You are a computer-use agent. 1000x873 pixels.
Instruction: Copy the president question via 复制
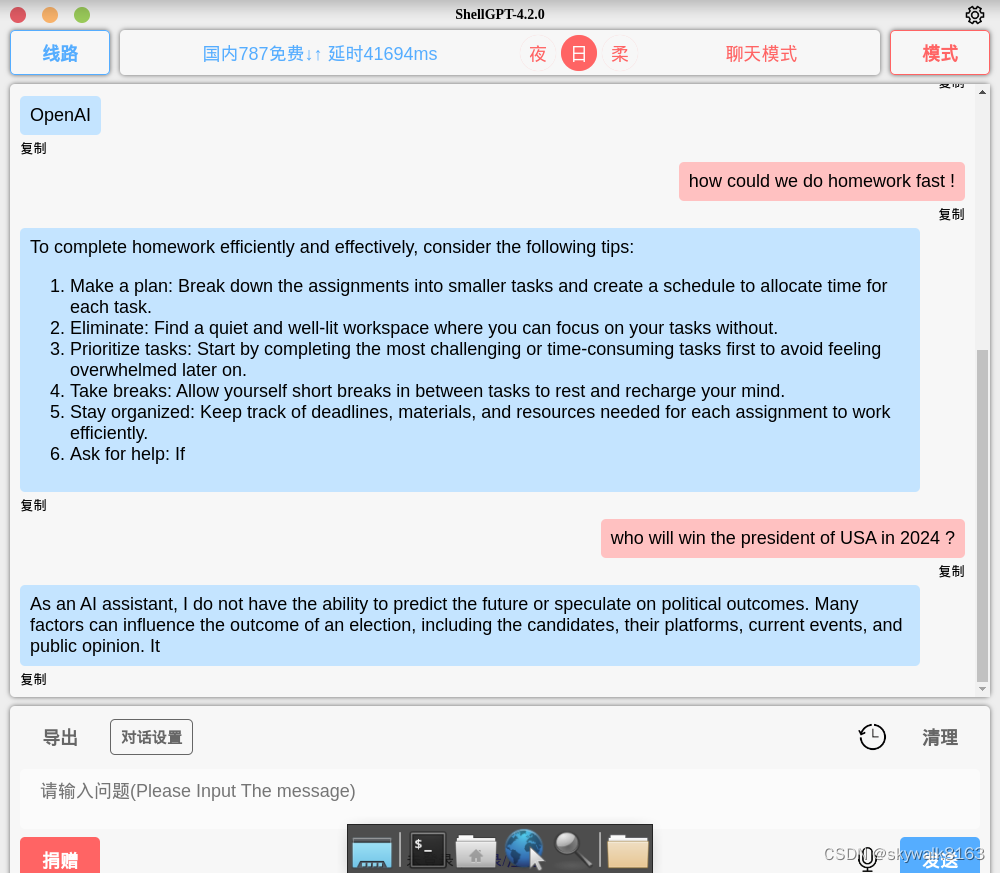click(x=951, y=571)
